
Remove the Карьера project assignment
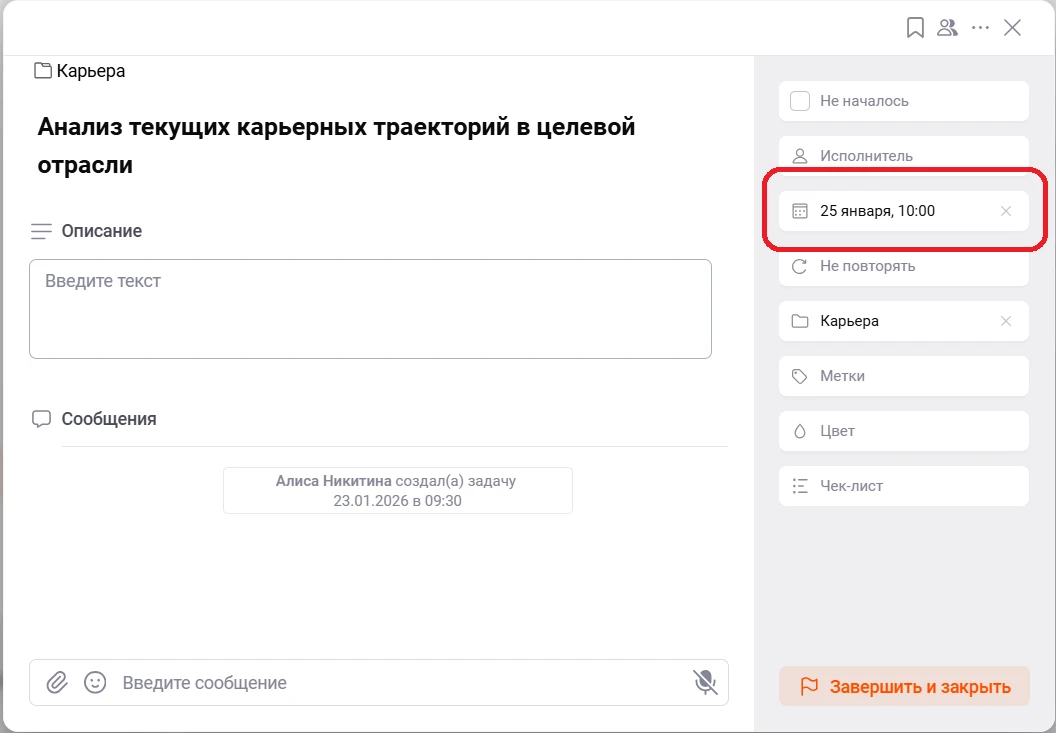1006,321
